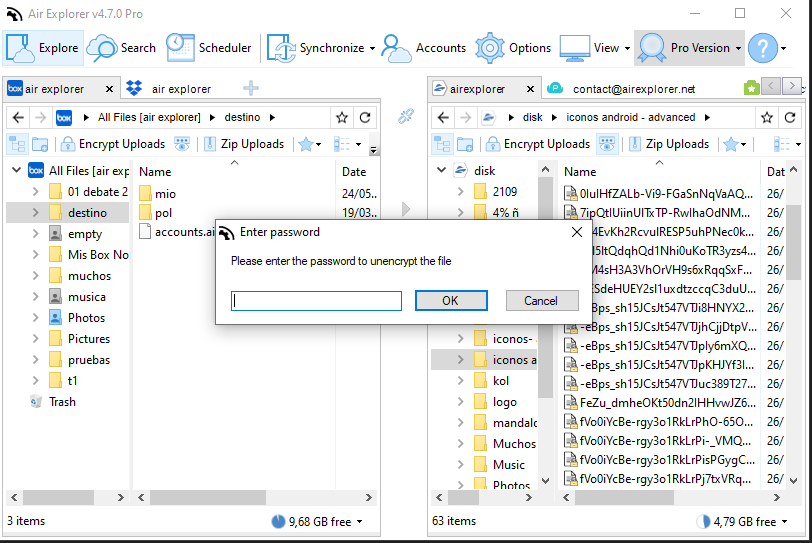The width and height of the screenshot is (812, 543).
Task: Switch to the Dropbox 'air explorer' tab
Action: coord(169,89)
